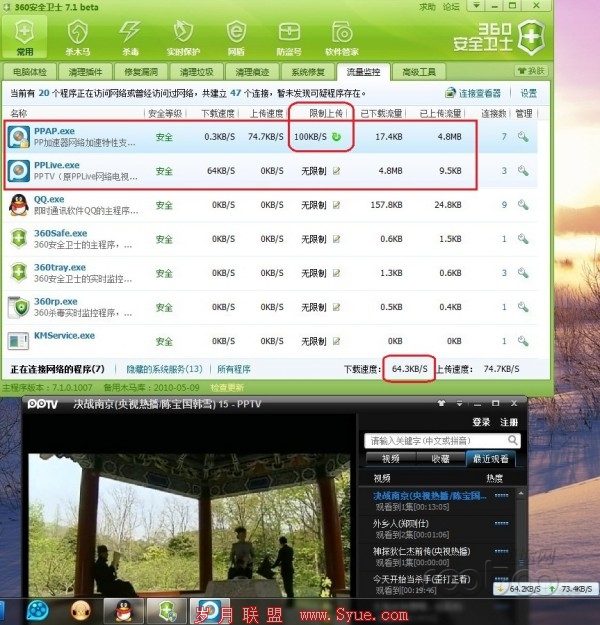The image size is (600, 625).
Task: Select the PPAP.exe process name
Action: [x=54, y=131]
